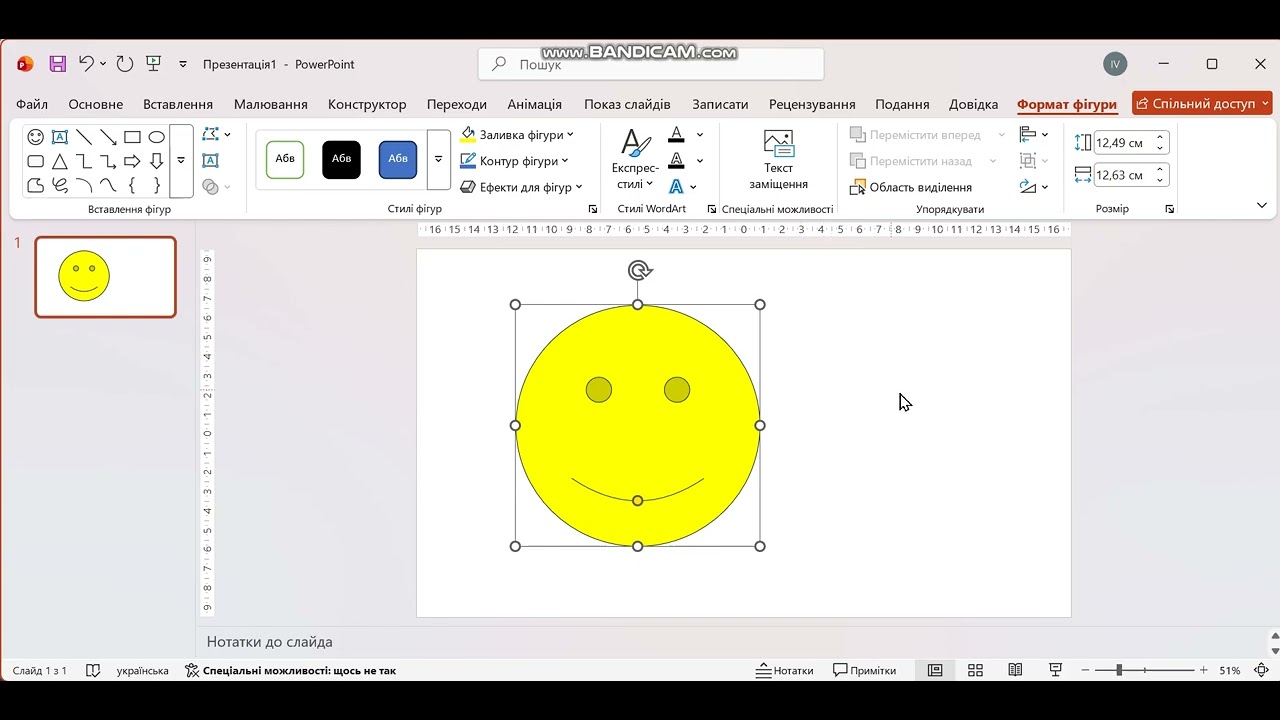Pick the straight line shape
The image size is (1280, 720).
(x=84, y=137)
